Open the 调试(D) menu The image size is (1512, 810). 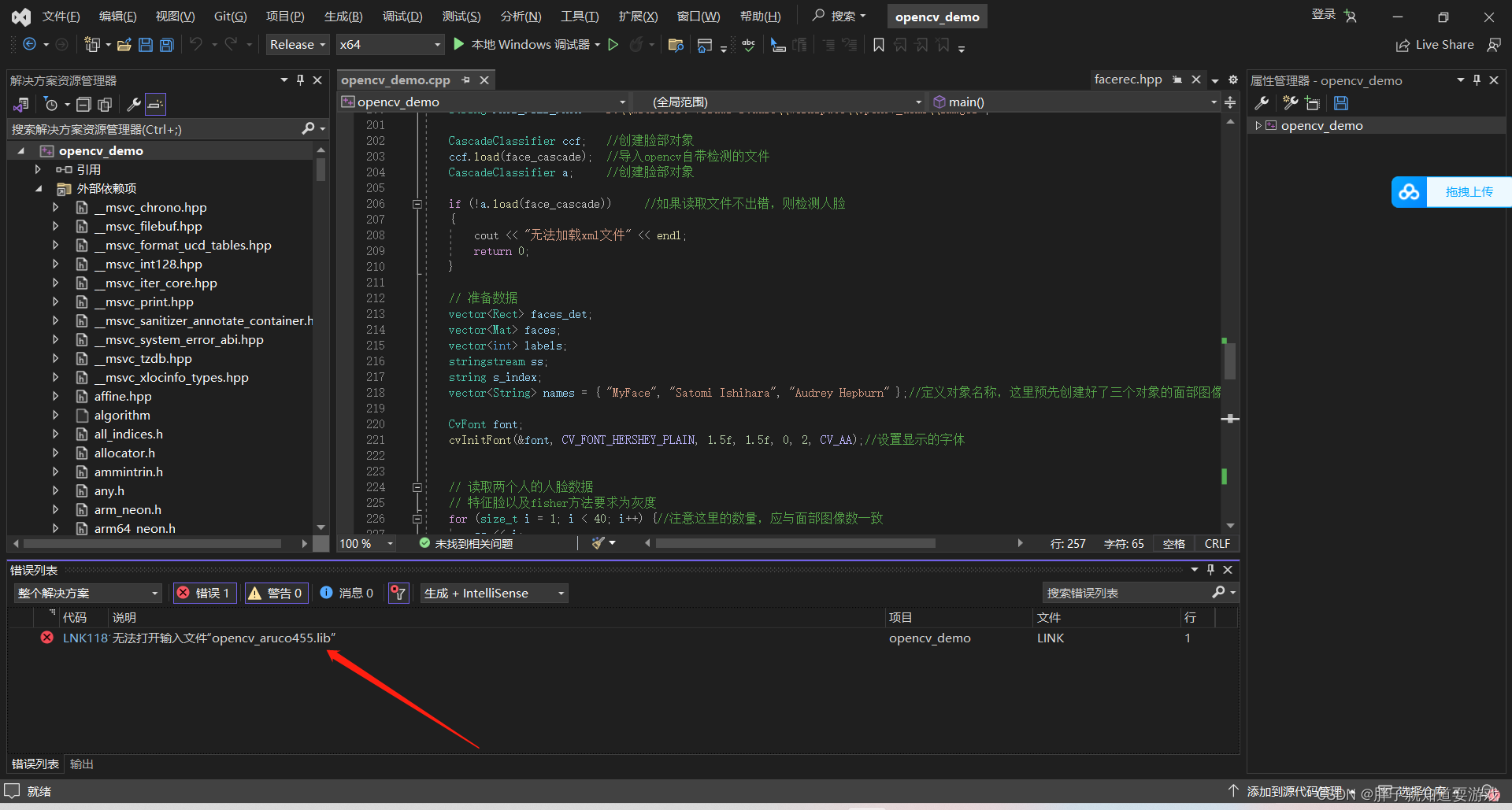(402, 17)
